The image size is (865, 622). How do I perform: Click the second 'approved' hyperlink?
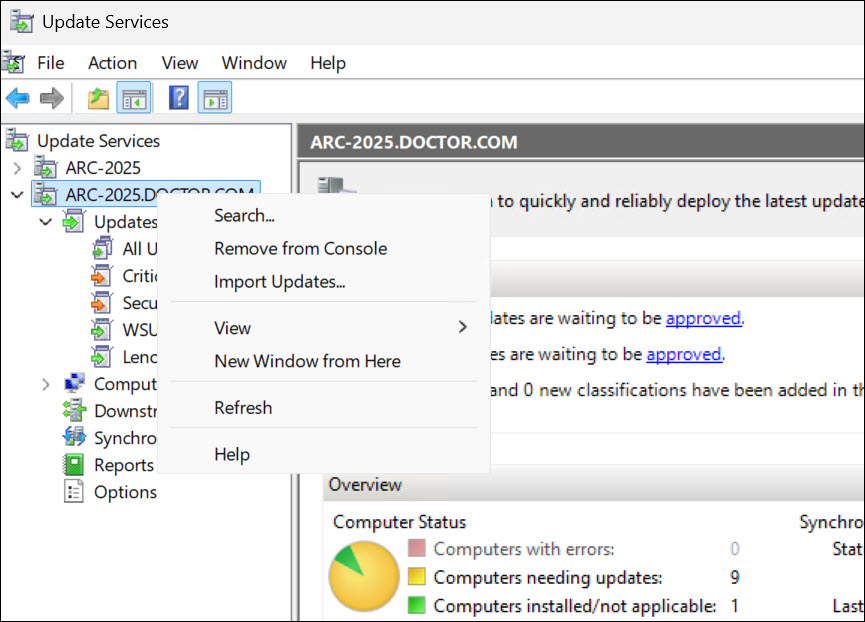(x=683, y=354)
